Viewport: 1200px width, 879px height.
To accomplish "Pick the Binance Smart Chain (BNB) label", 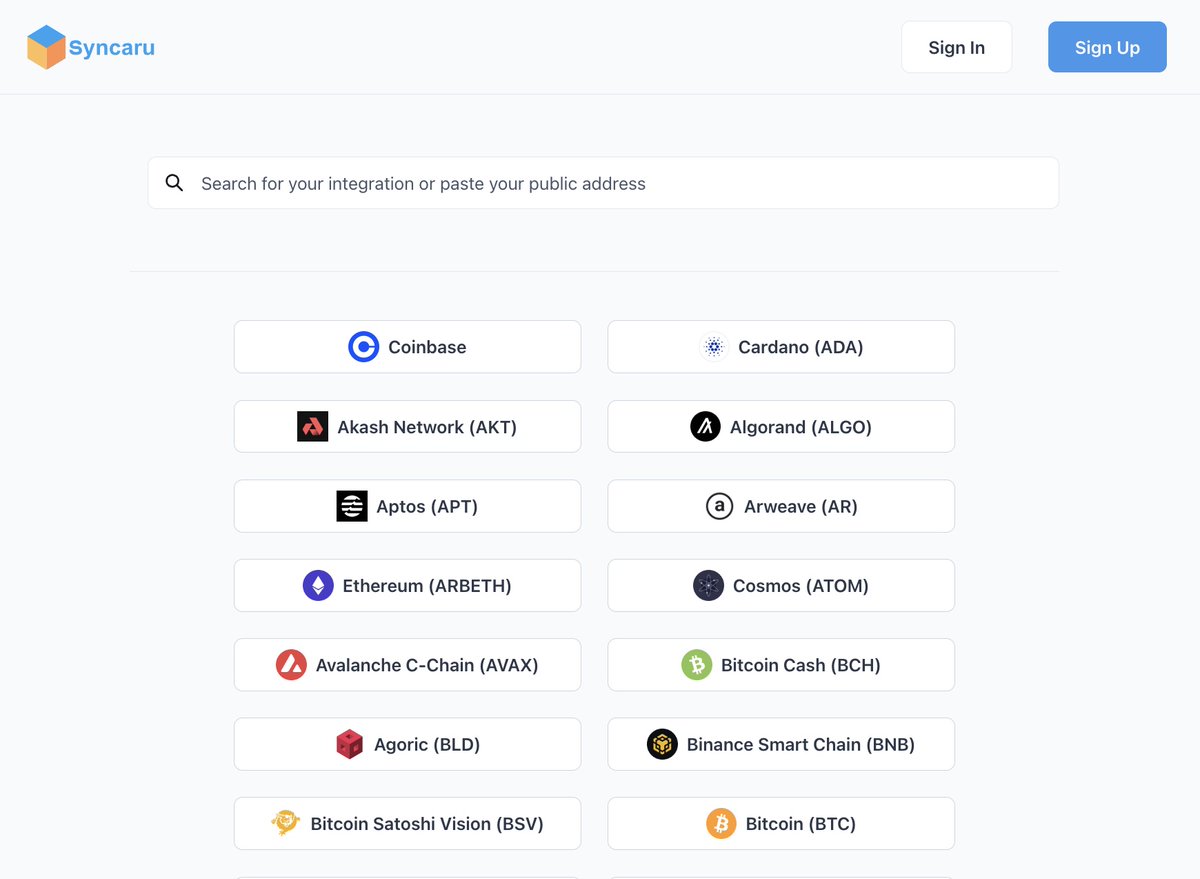I will click(800, 744).
